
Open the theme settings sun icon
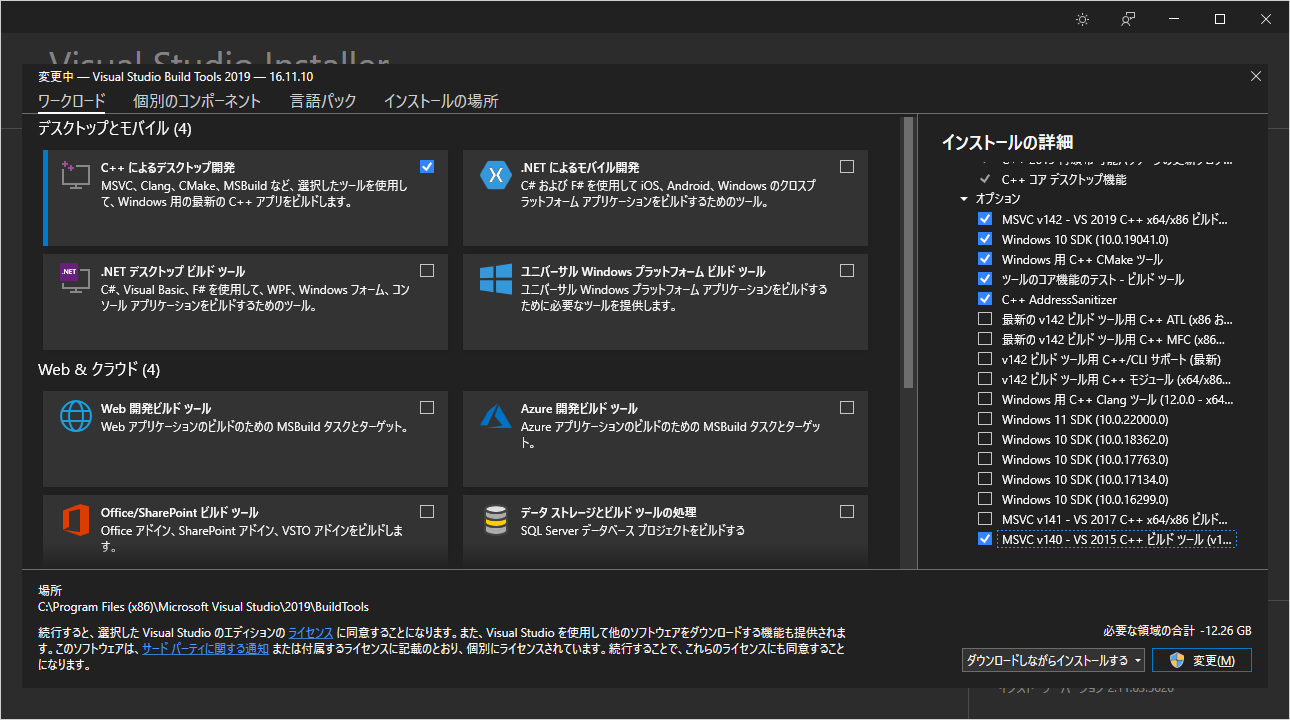tap(1082, 18)
